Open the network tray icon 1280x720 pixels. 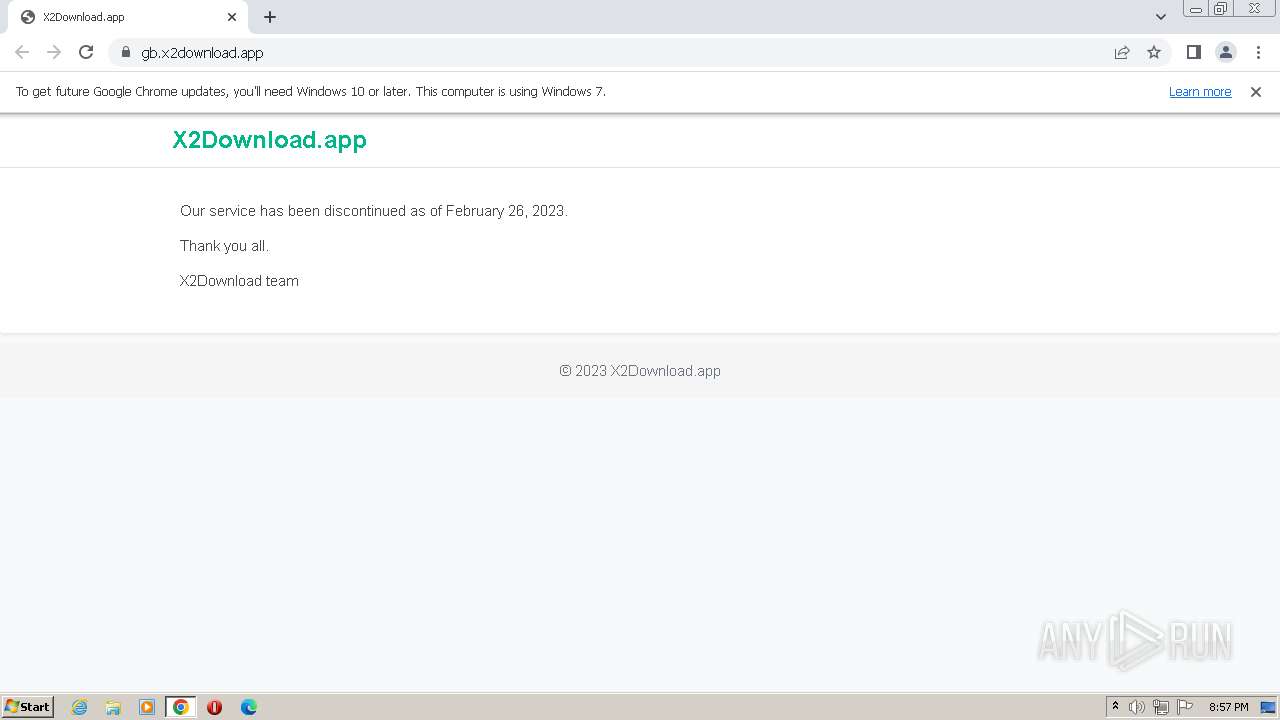click(x=1161, y=707)
